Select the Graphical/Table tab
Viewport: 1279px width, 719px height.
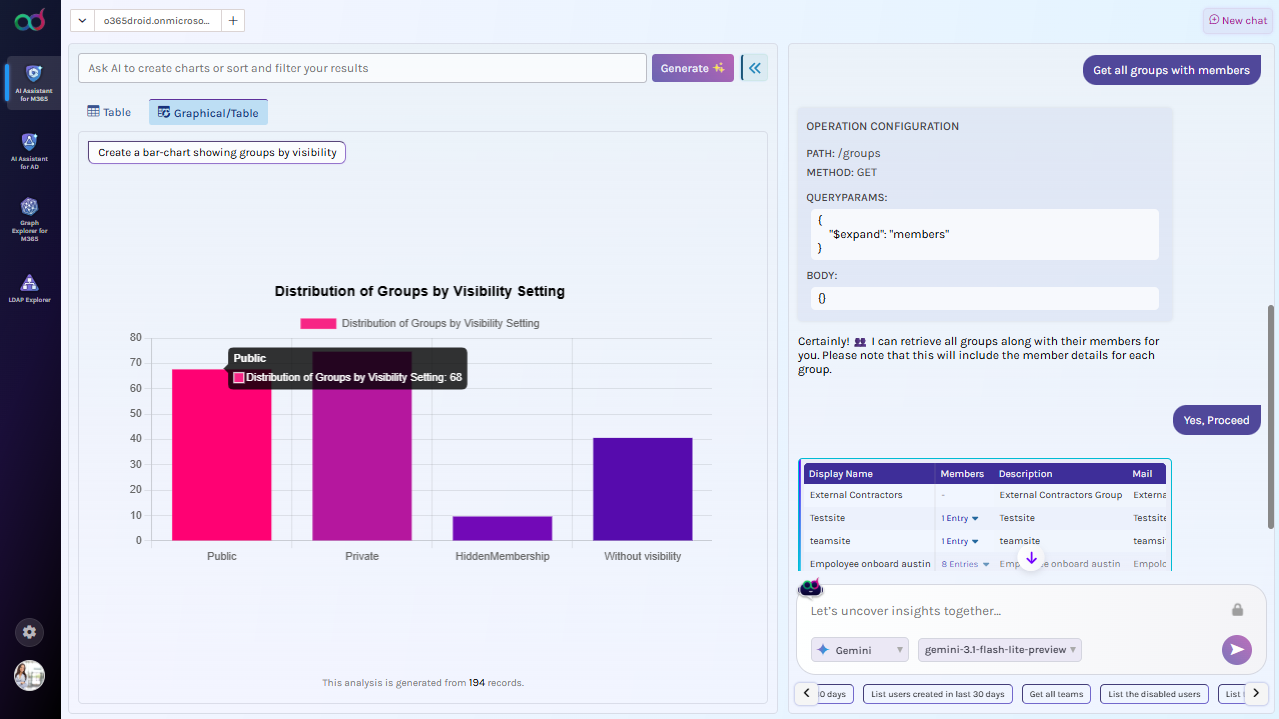pyautogui.click(x=208, y=113)
